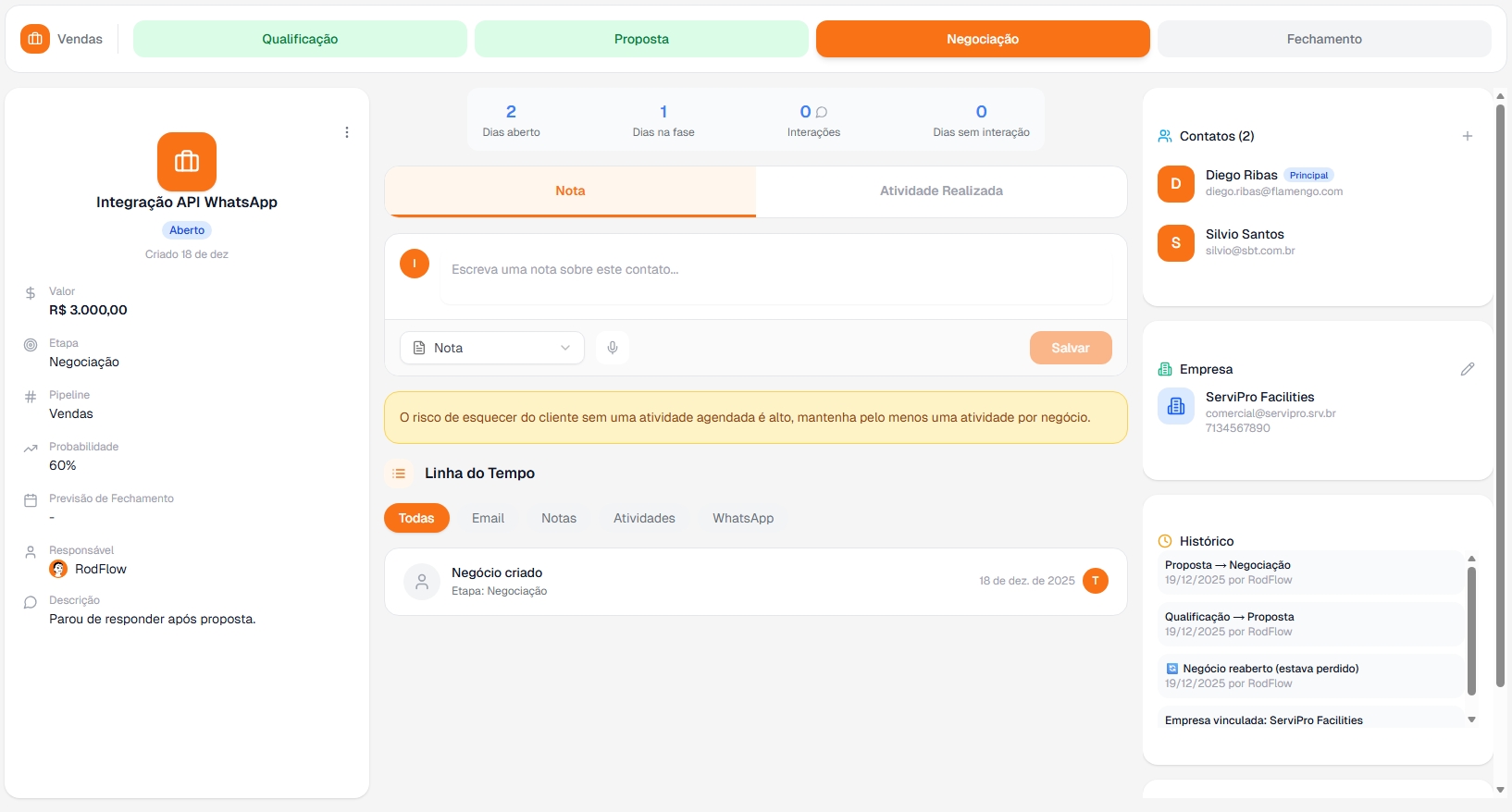Click Diego Ribas avatar icon
Viewport: 1512px width, 812px height.
1175,183
